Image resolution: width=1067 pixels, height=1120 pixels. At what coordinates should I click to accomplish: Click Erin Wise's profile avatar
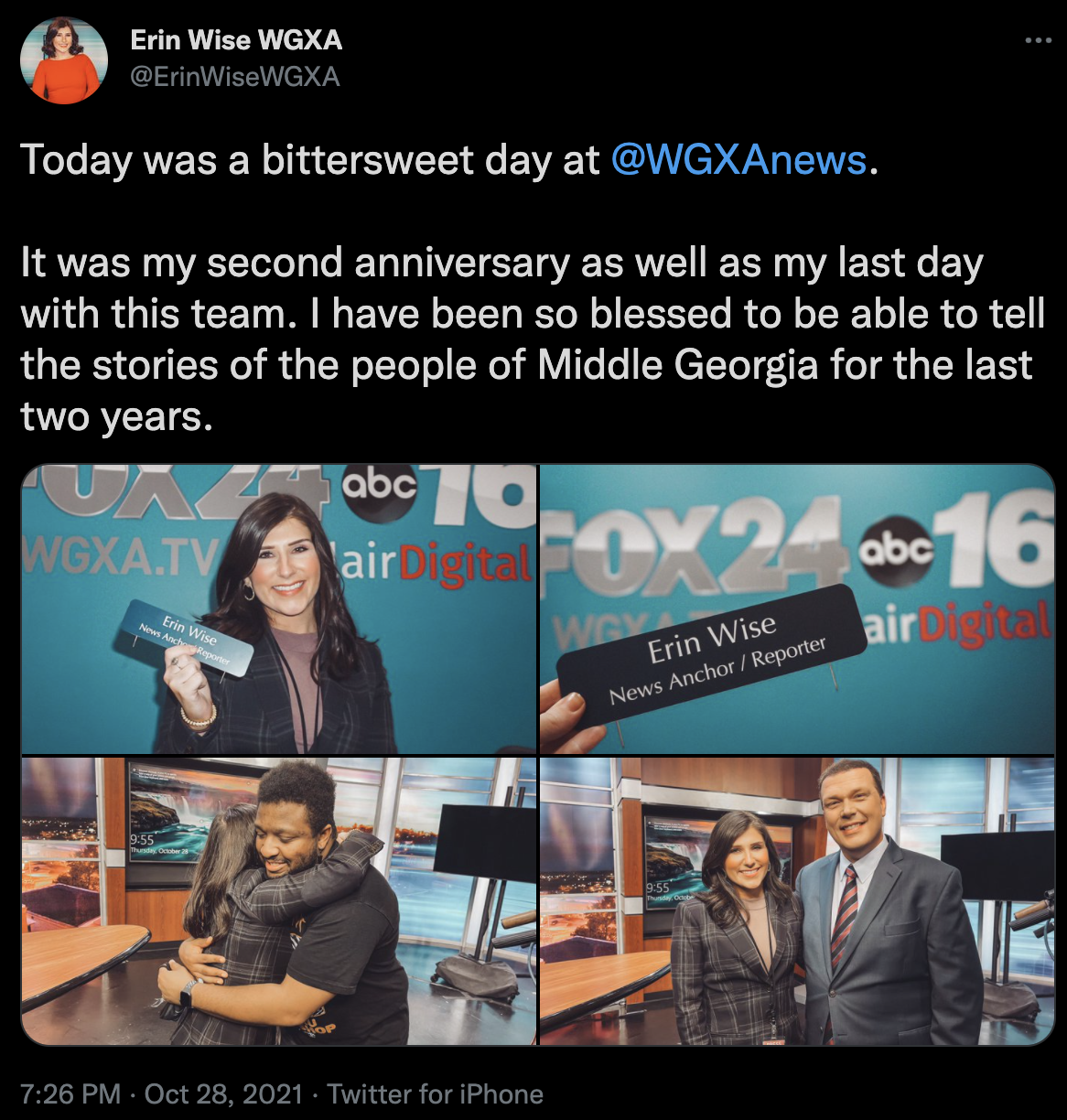[x=64, y=60]
